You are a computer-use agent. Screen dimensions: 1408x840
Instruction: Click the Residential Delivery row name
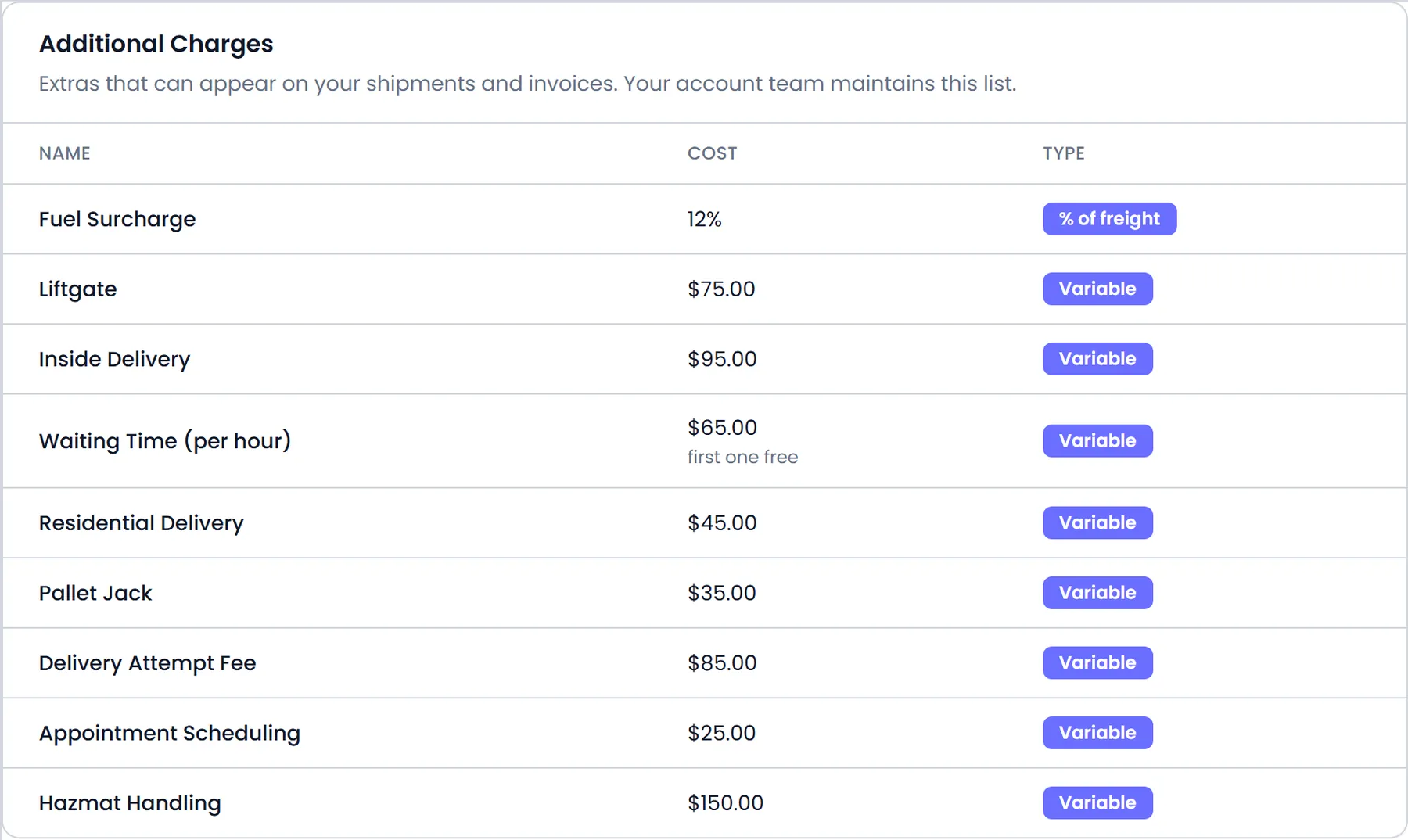point(141,523)
